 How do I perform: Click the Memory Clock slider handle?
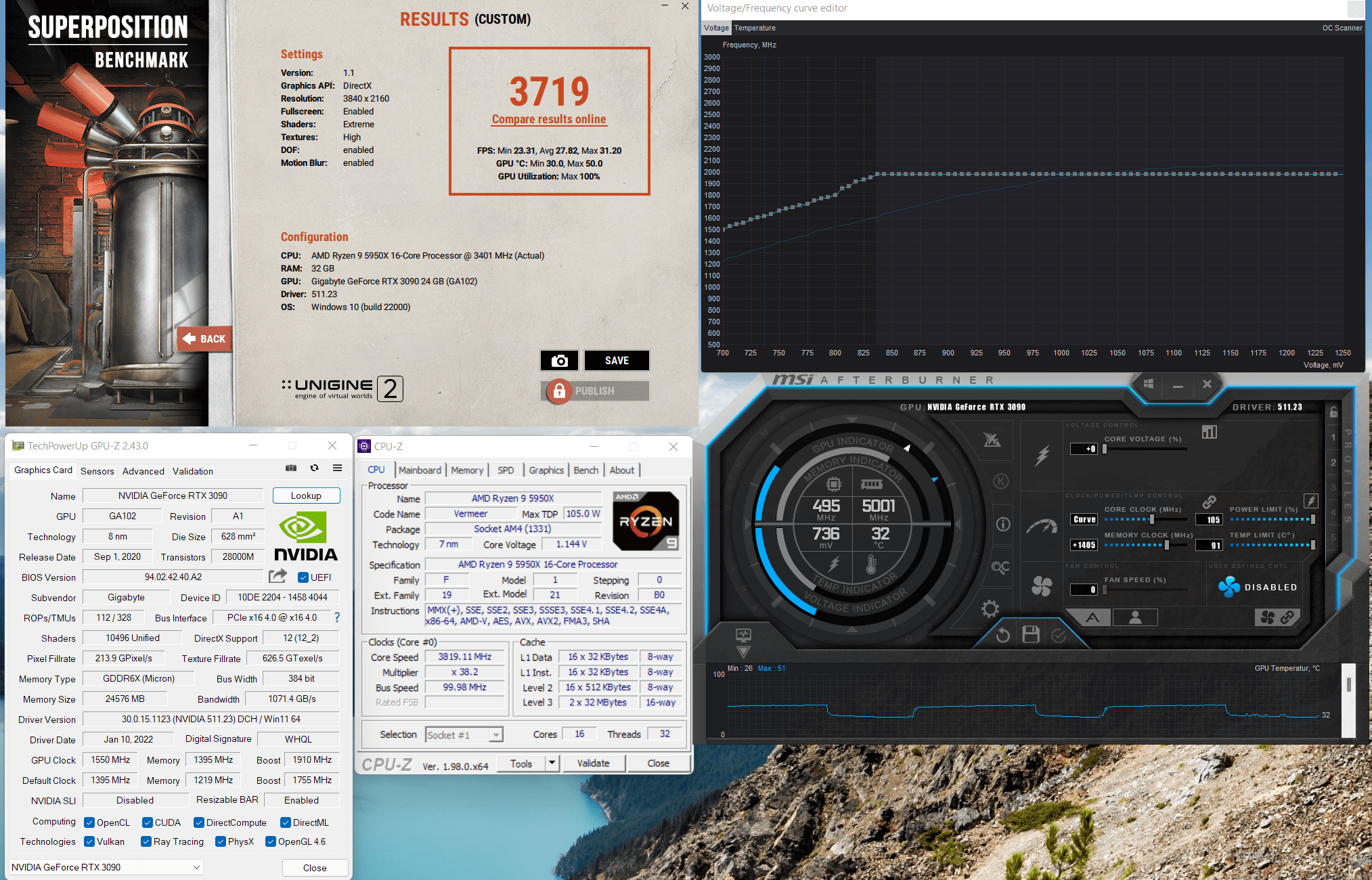click(x=1166, y=545)
